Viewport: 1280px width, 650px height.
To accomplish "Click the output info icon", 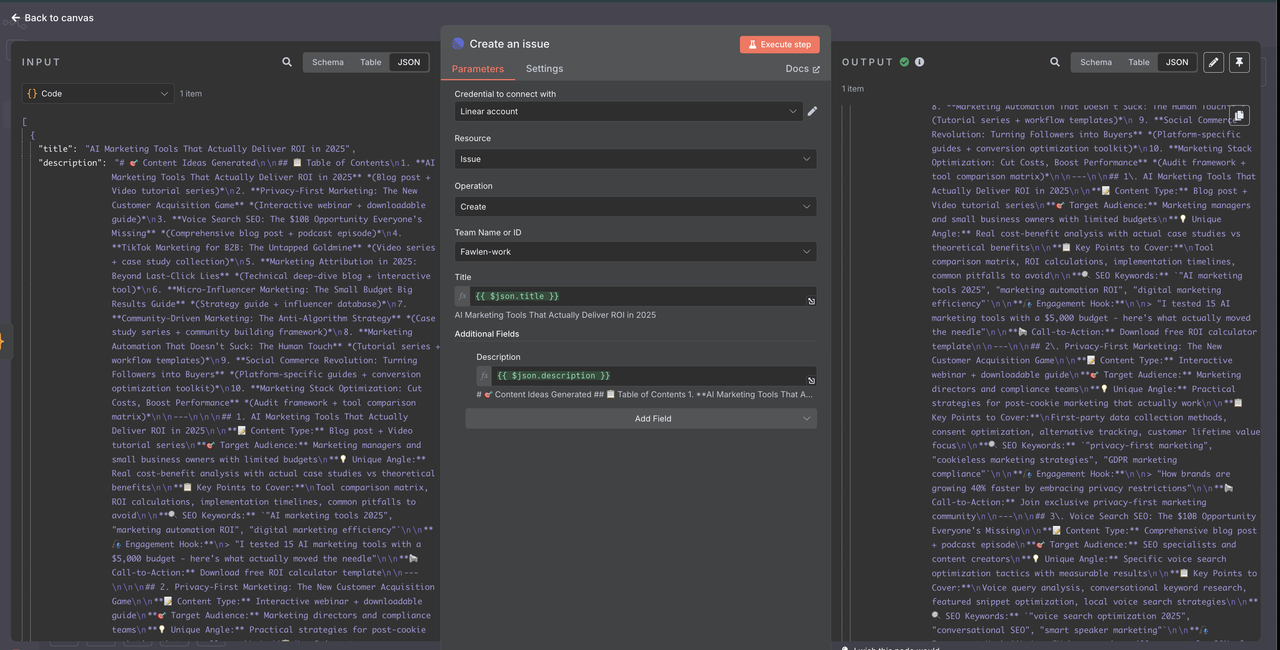I will click(919, 62).
